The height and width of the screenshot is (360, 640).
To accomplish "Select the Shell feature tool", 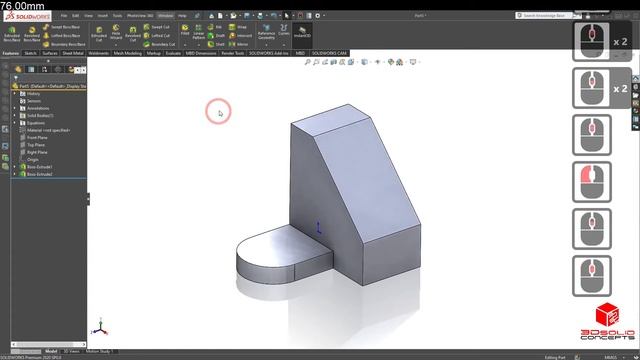I will point(216,44).
